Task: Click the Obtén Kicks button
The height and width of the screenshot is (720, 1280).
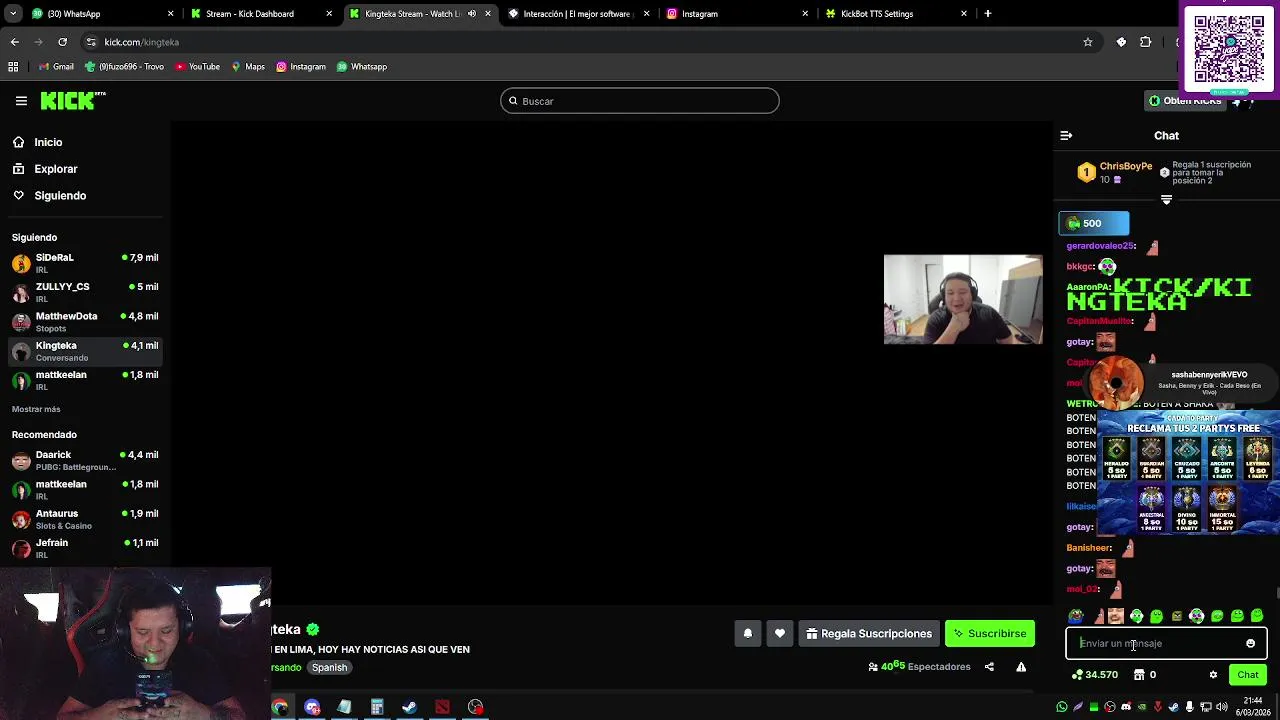Action: (1185, 101)
